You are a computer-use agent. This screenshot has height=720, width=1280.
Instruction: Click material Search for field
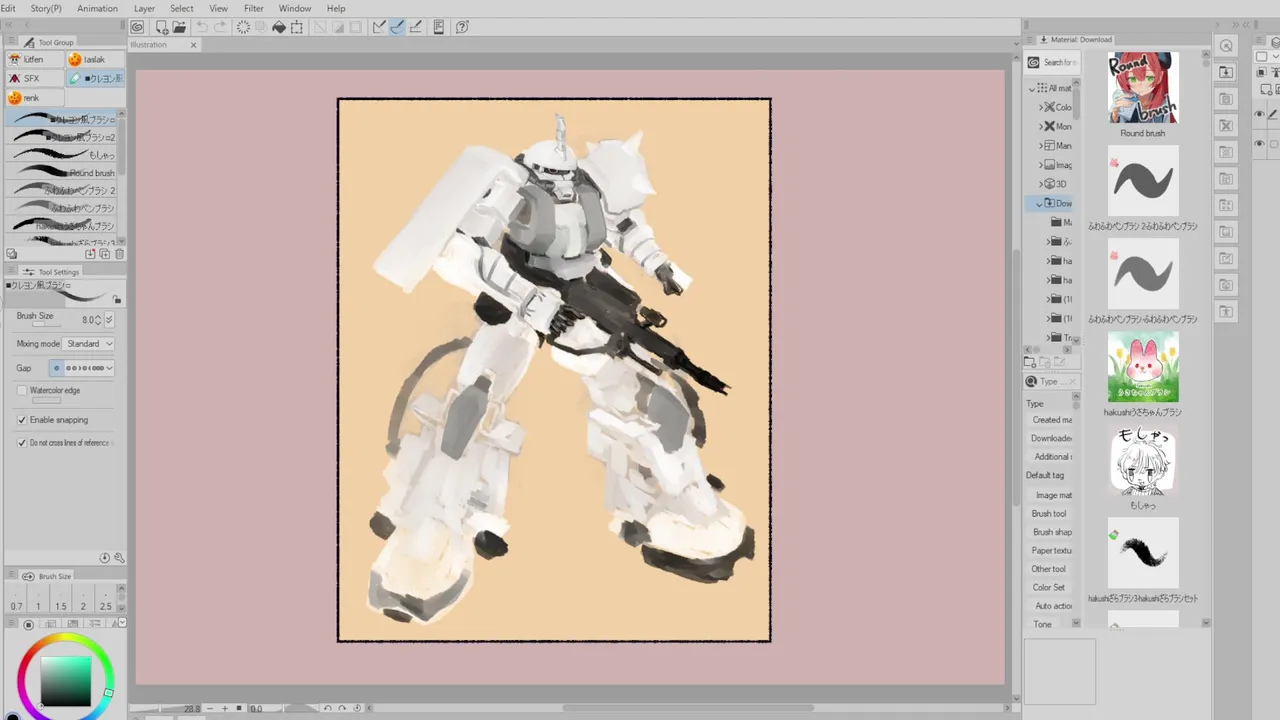click(x=1054, y=62)
